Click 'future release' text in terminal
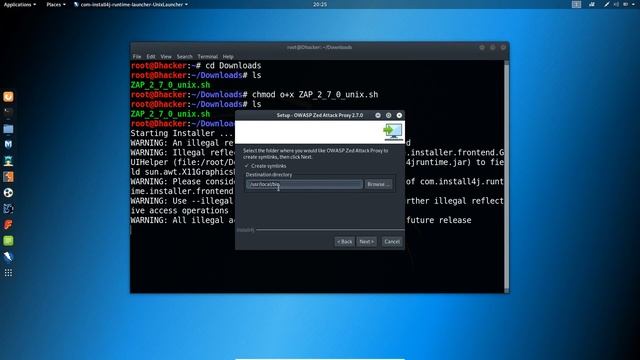This screenshot has height=360, width=640. (x=439, y=220)
